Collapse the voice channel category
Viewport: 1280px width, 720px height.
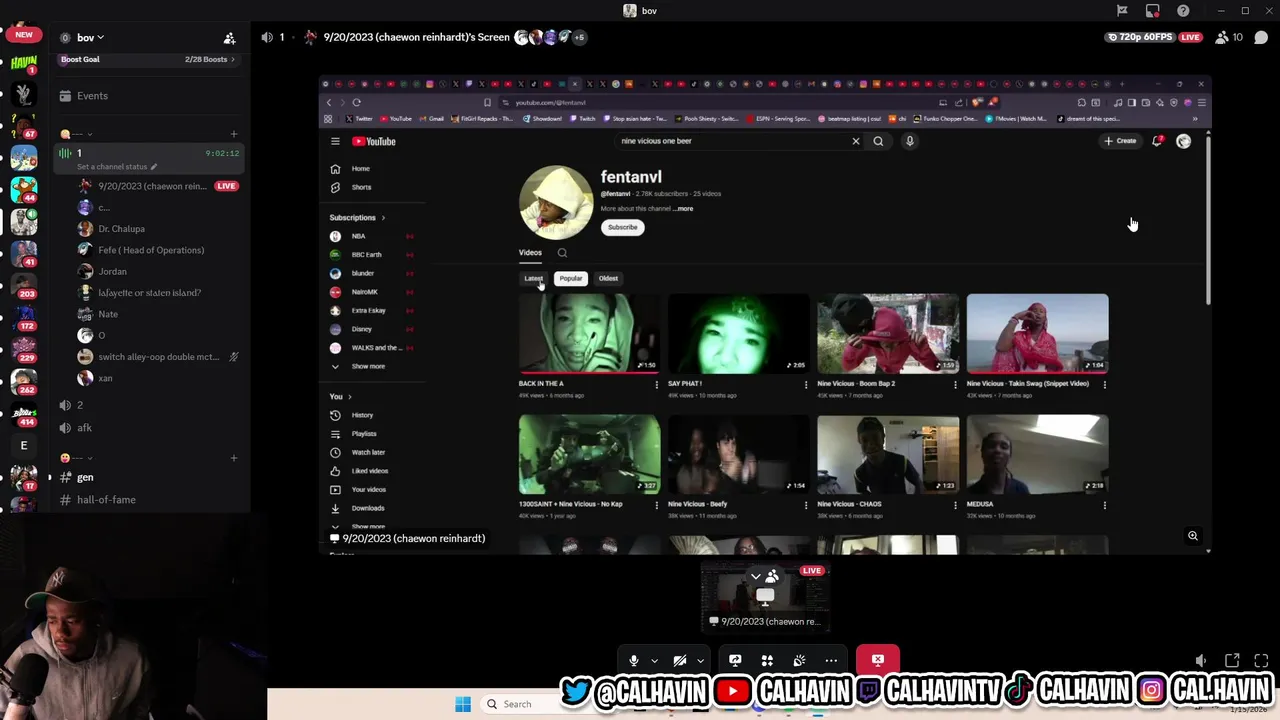pyautogui.click(x=78, y=134)
